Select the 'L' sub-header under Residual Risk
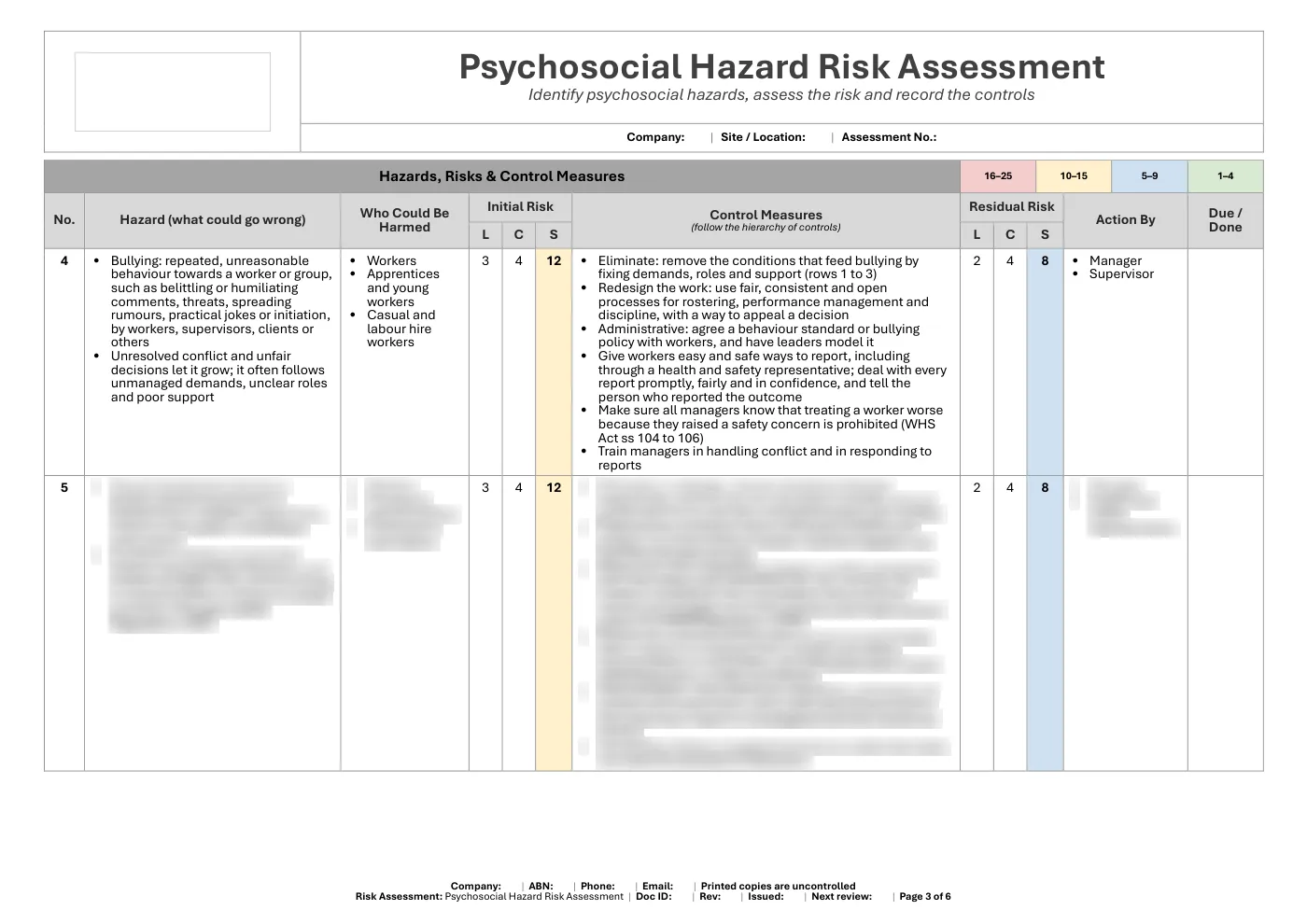Viewport: 1307px width, 924px height. tap(977, 235)
